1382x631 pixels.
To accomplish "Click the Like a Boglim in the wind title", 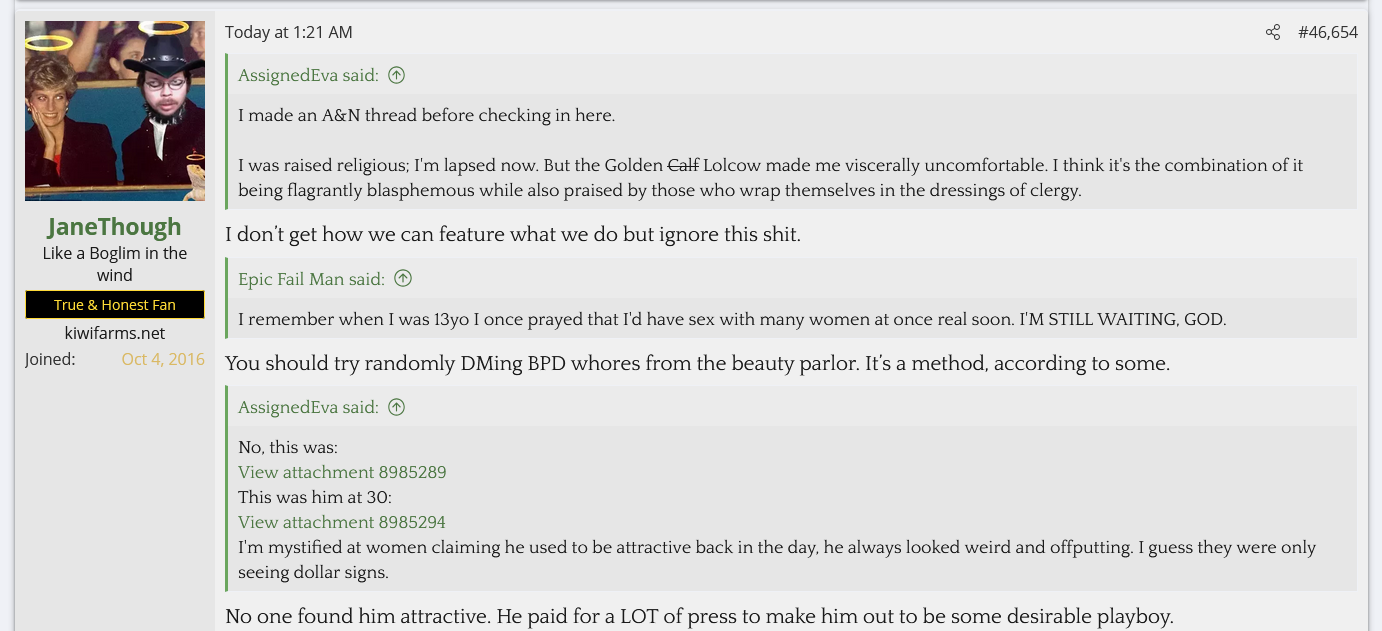I will point(115,264).
